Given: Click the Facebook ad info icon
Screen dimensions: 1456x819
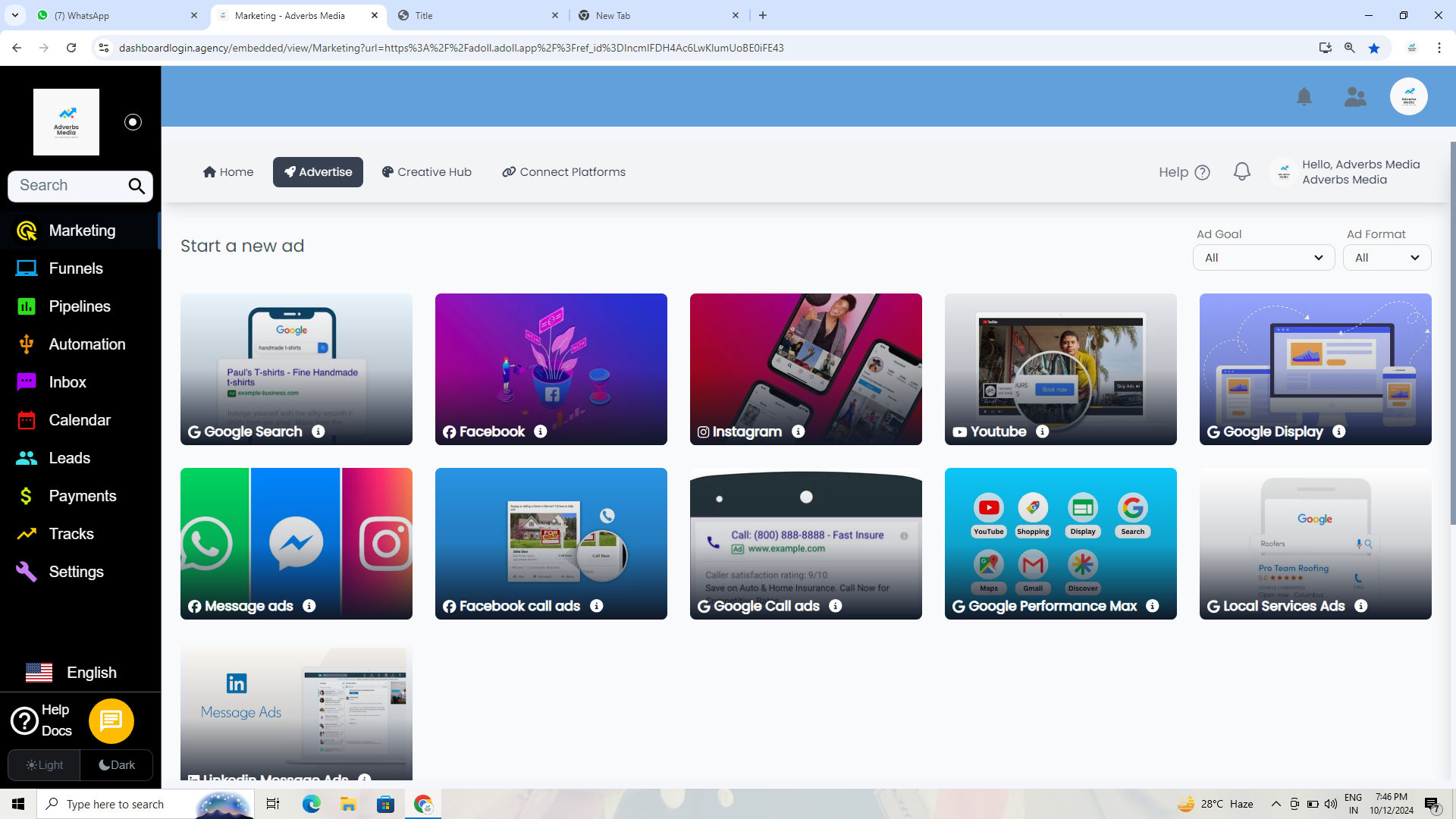Looking at the screenshot, I should coord(540,431).
